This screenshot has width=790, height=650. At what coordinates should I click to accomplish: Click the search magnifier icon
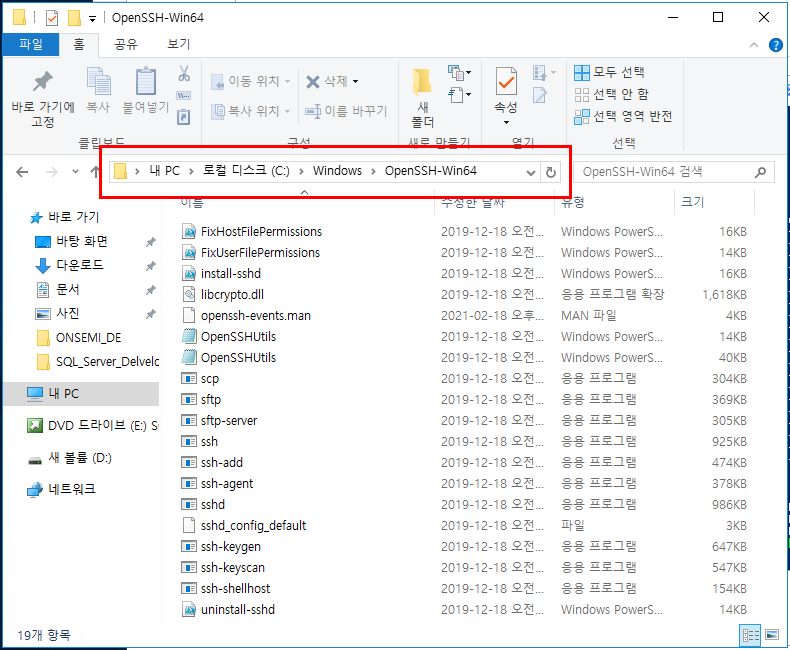[760, 172]
